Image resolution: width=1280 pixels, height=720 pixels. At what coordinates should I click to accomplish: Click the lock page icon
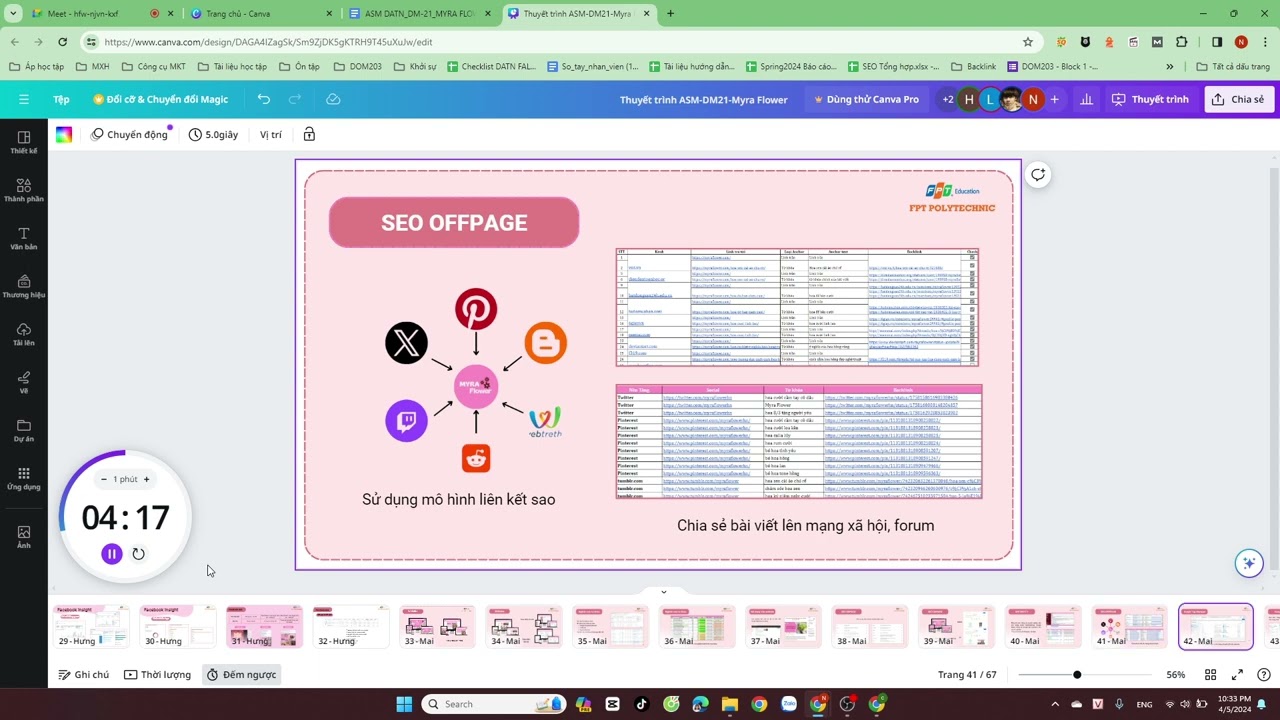309,134
